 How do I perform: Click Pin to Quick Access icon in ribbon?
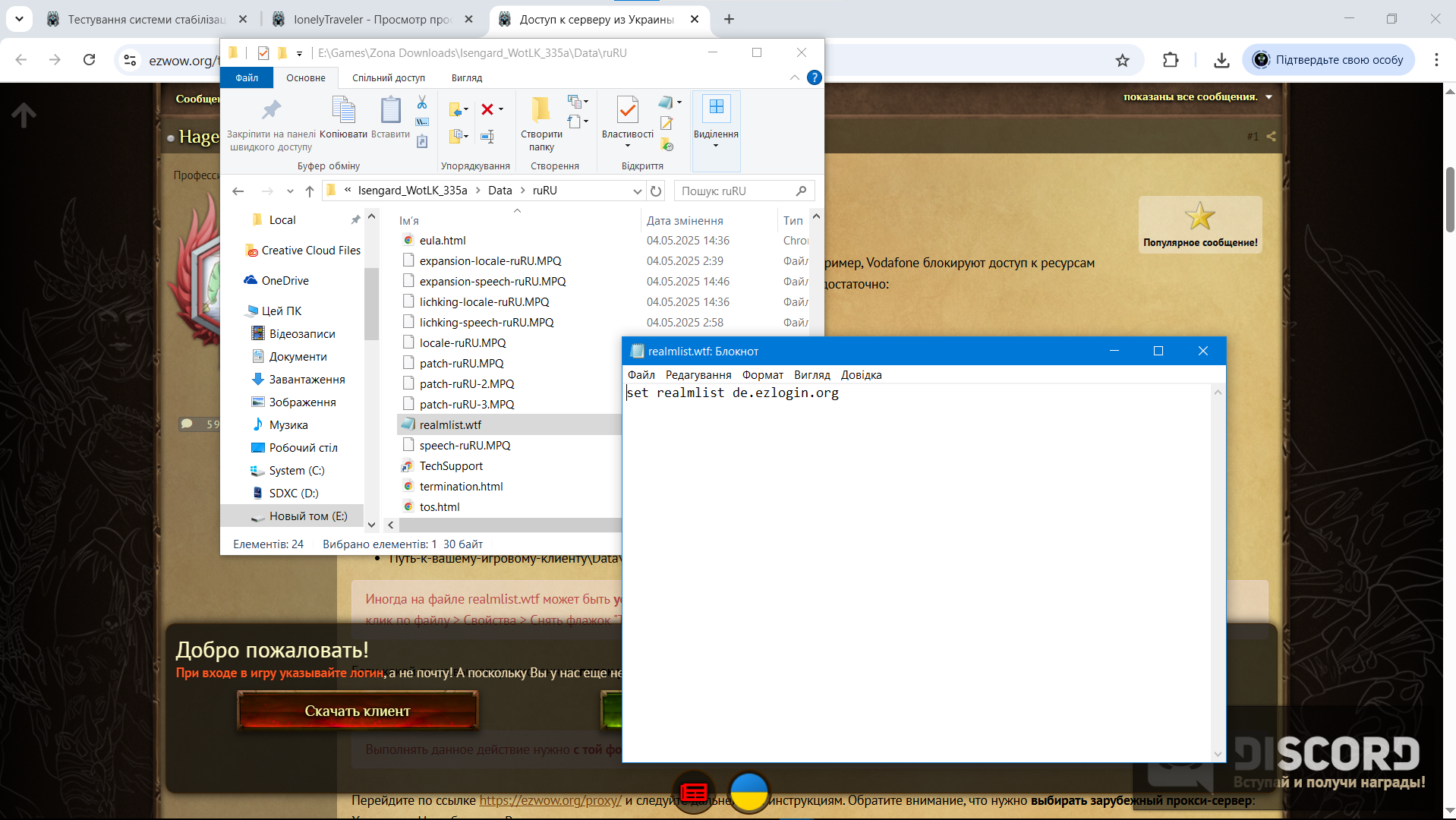click(271, 110)
